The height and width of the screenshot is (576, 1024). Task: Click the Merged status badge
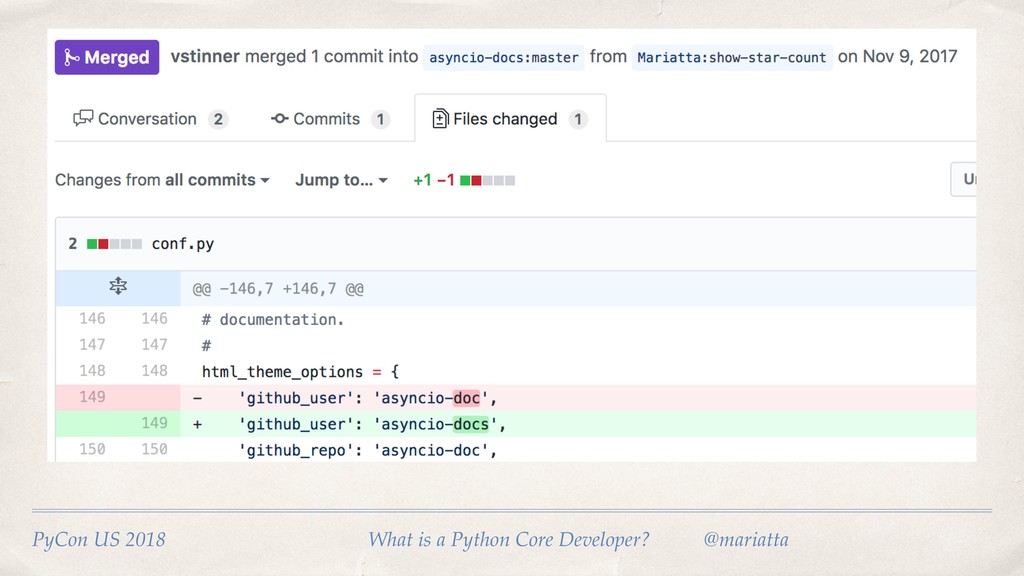point(108,57)
